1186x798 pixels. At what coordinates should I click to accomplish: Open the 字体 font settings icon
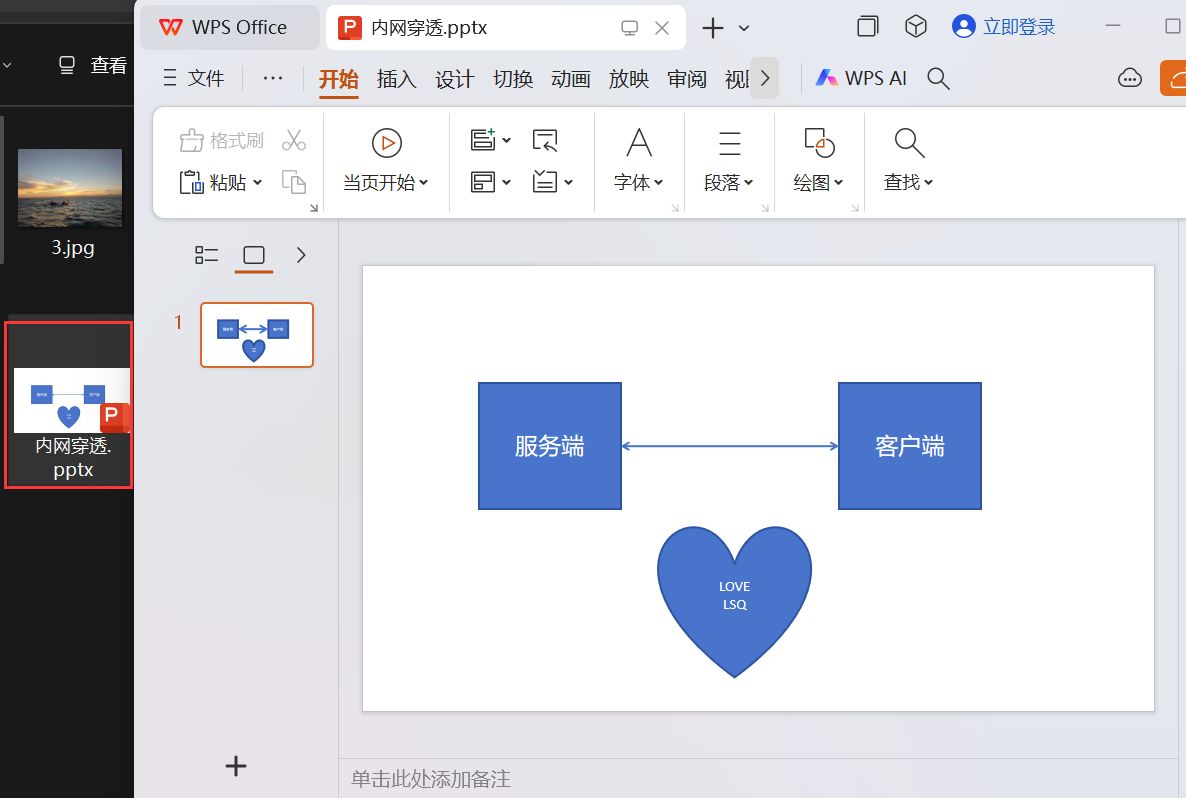click(x=638, y=145)
